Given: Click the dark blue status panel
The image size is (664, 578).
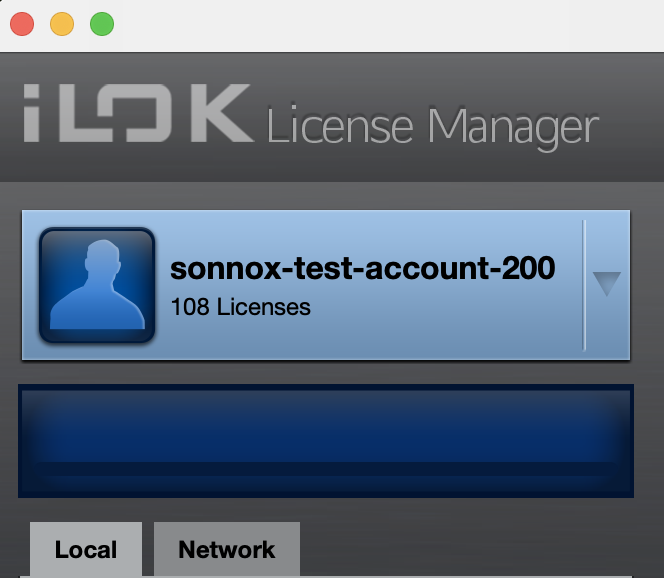Looking at the screenshot, I should point(326,441).
